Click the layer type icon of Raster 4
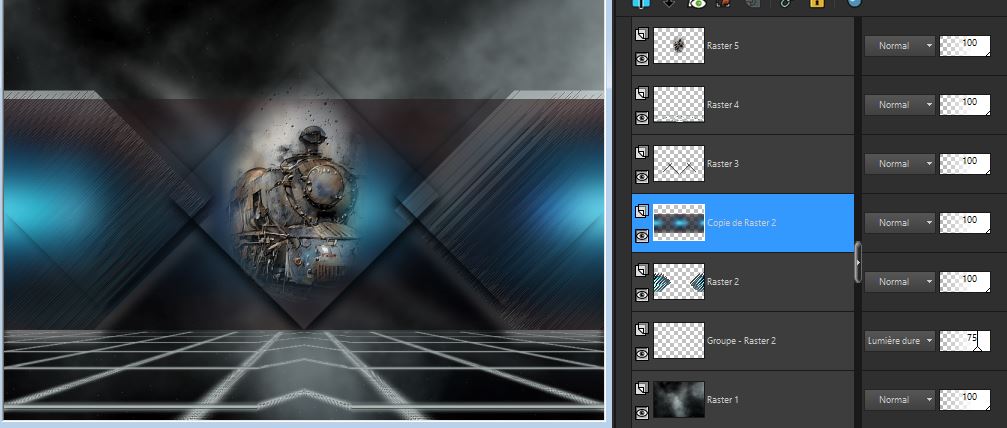The height and width of the screenshot is (428, 1007). (642, 94)
